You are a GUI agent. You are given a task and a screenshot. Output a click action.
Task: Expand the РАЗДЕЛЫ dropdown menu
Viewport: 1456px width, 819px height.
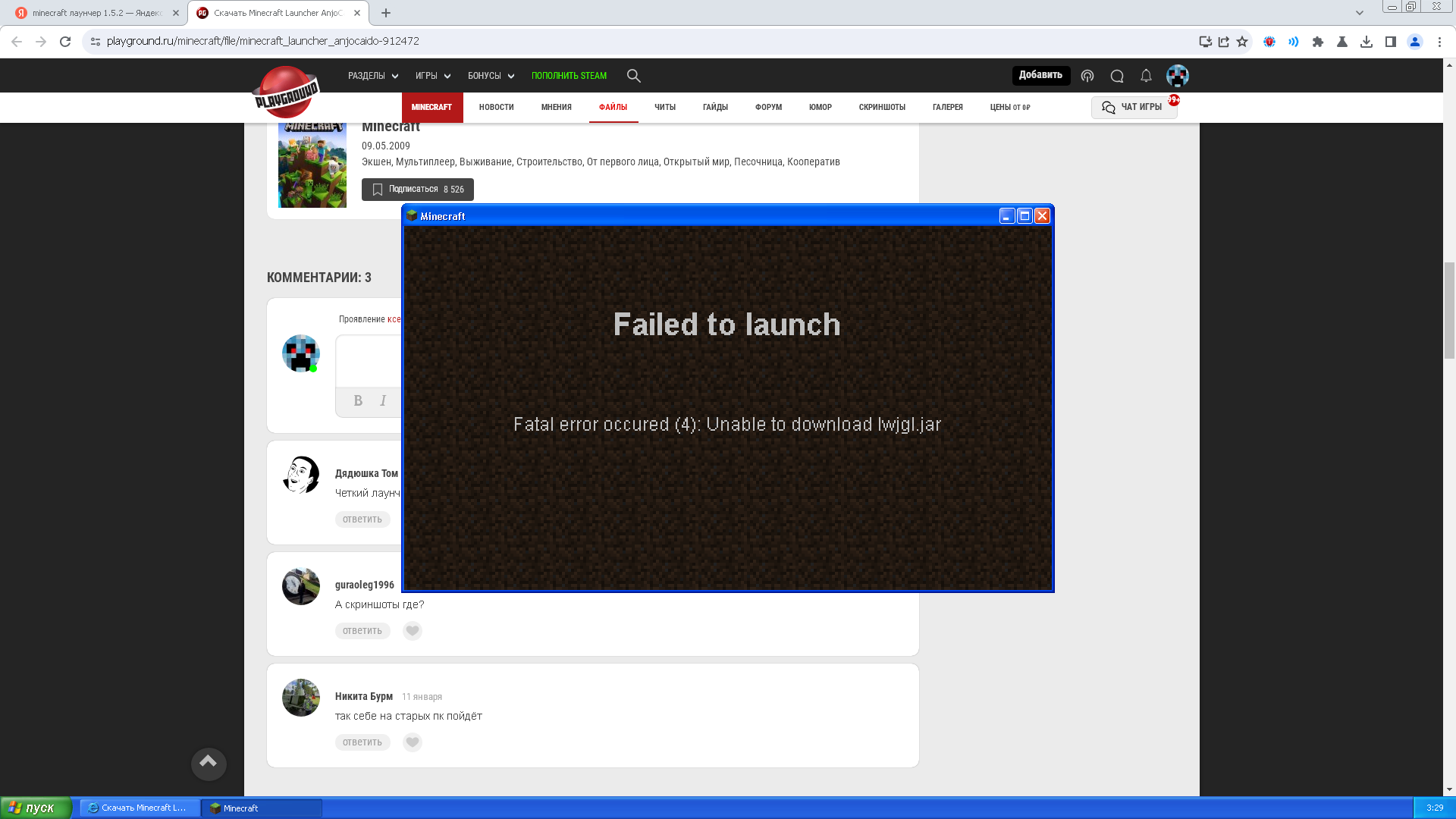[x=372, y=76]
